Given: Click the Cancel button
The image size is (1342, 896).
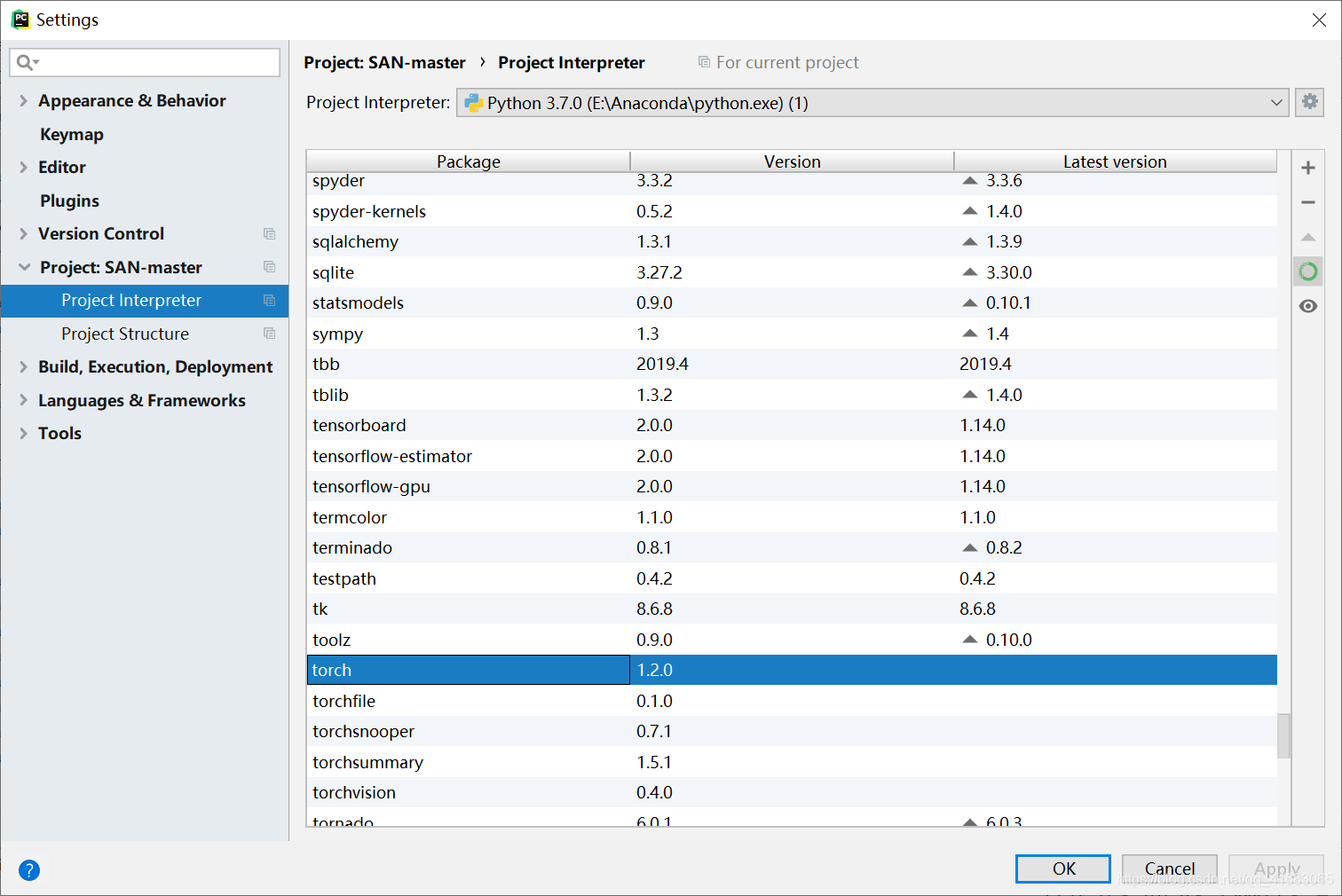Looking at the screenshot, I should coord(1169,868).
